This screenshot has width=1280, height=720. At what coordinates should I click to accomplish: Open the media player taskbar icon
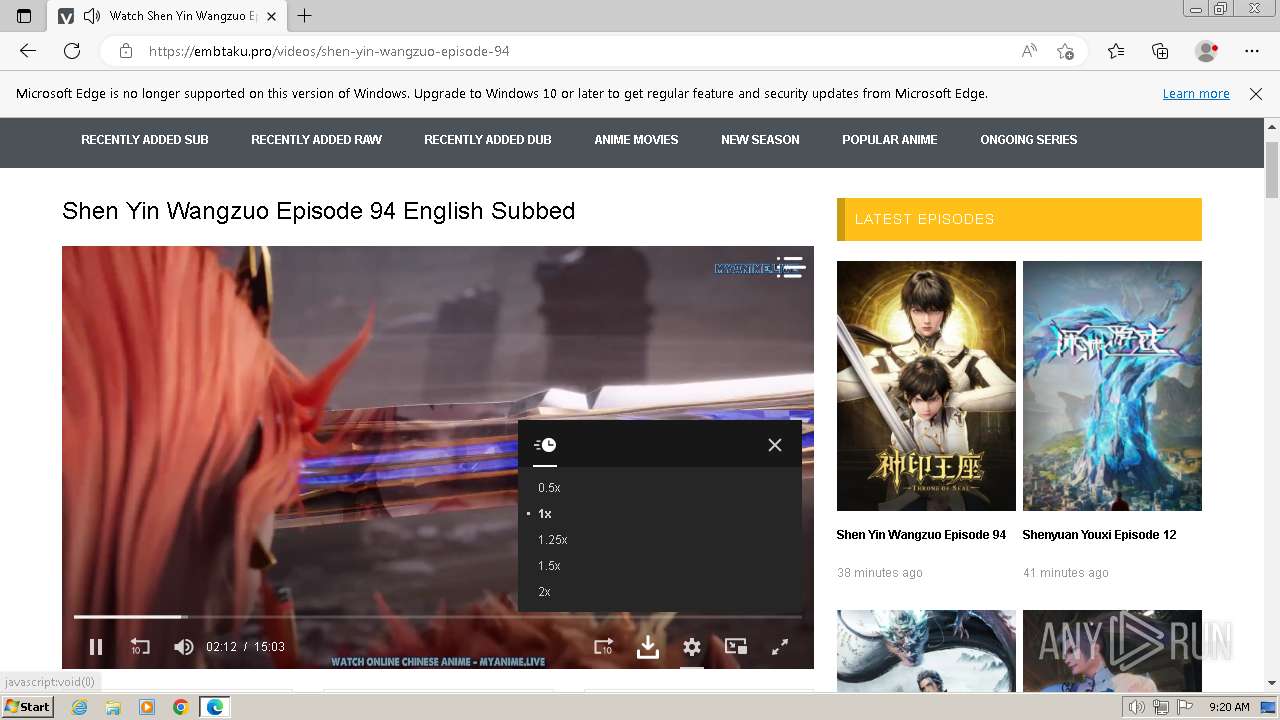[x=147, y=707]
